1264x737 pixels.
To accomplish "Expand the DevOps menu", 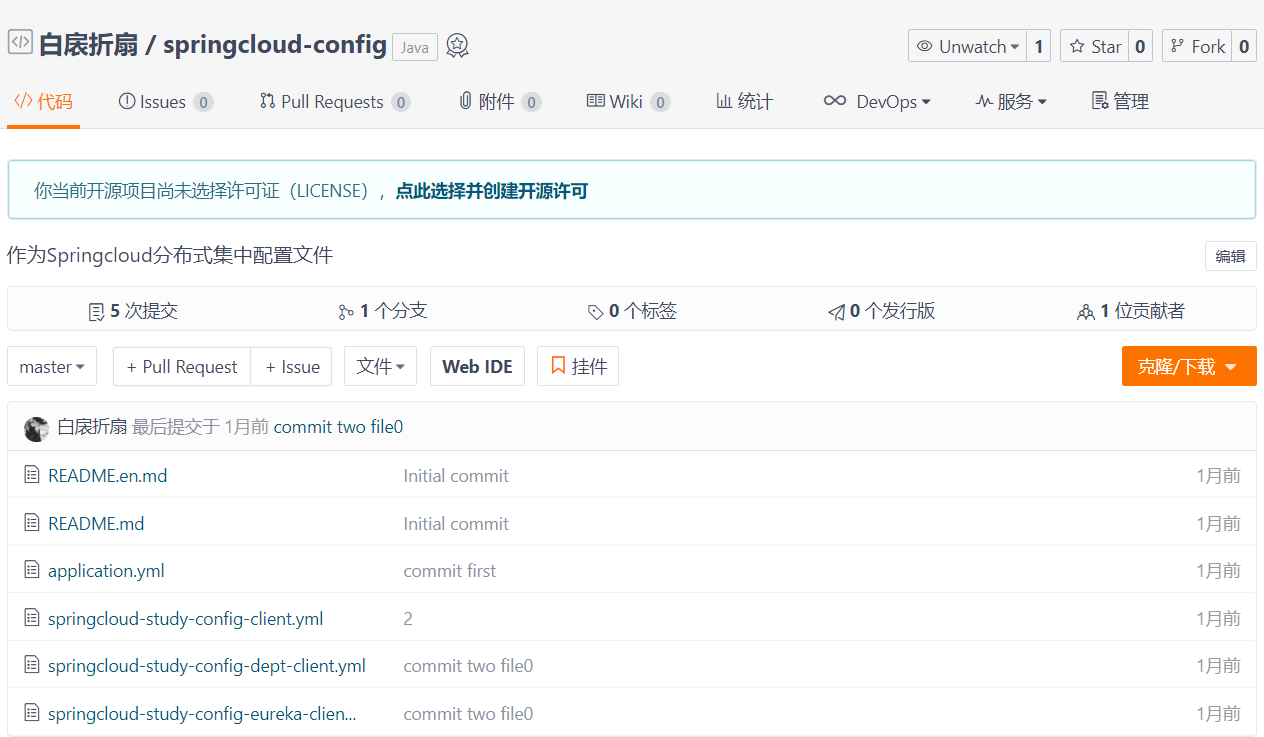I will 877,102.
